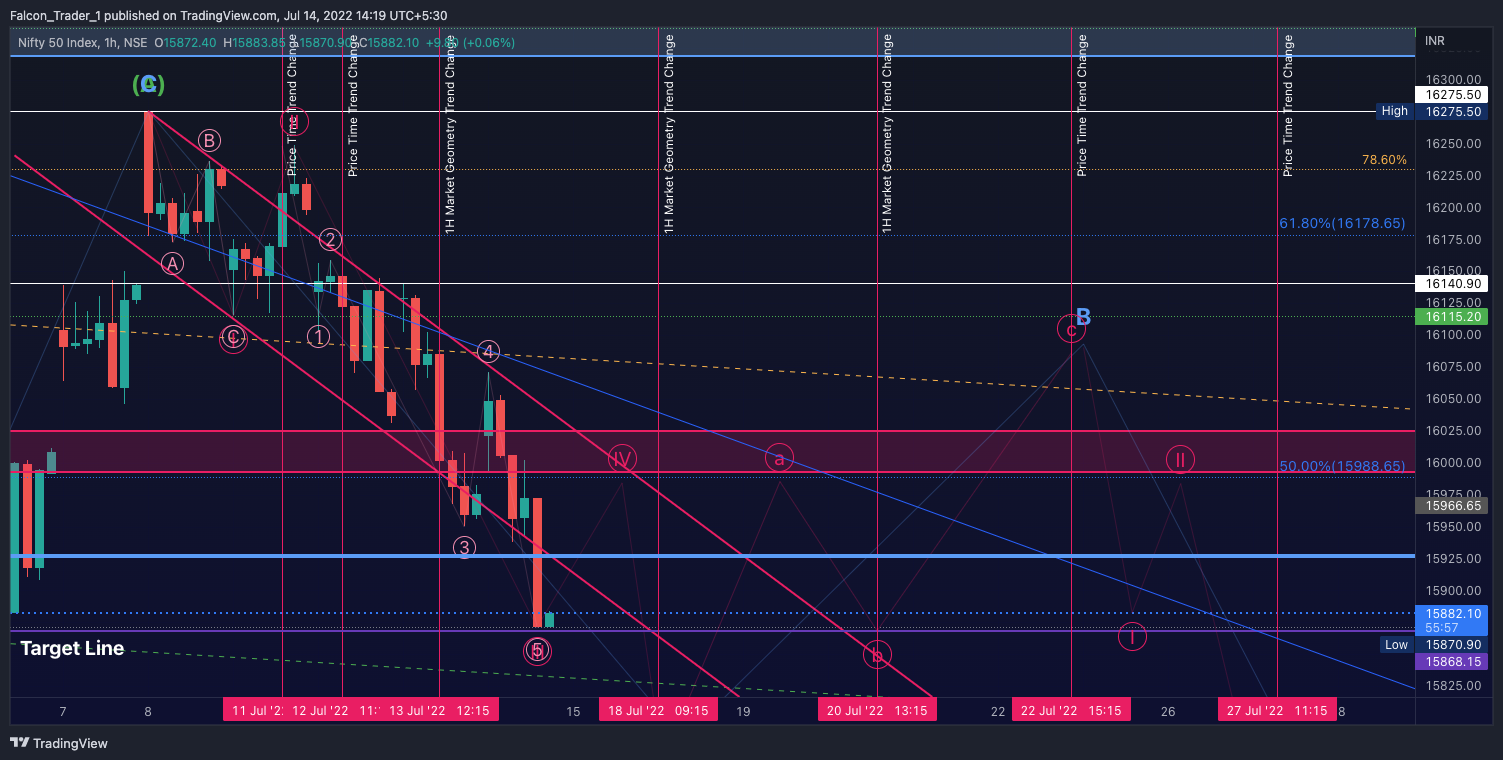1503x760 pixels.
Task: Click the Falcon_Trader_1 published header text
Action: (228, 15)
